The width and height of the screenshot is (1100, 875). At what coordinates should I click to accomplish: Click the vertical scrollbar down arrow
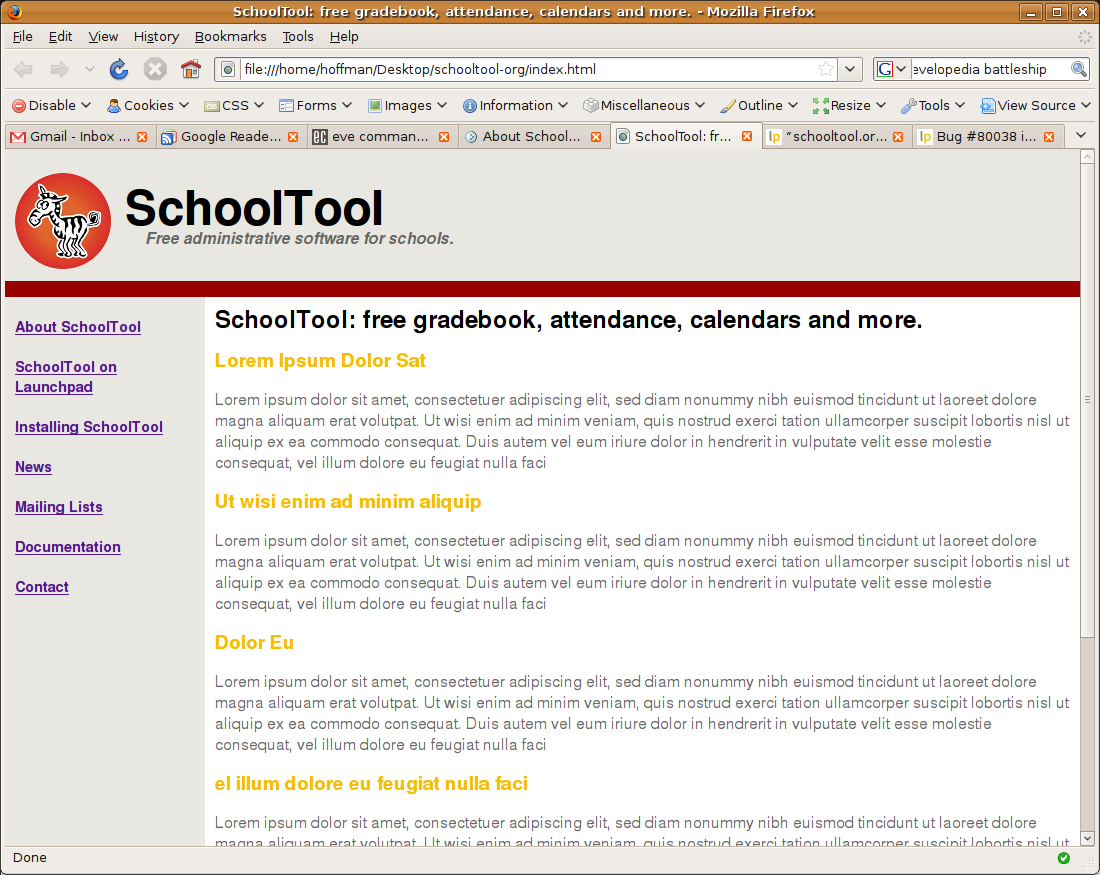1088,838
